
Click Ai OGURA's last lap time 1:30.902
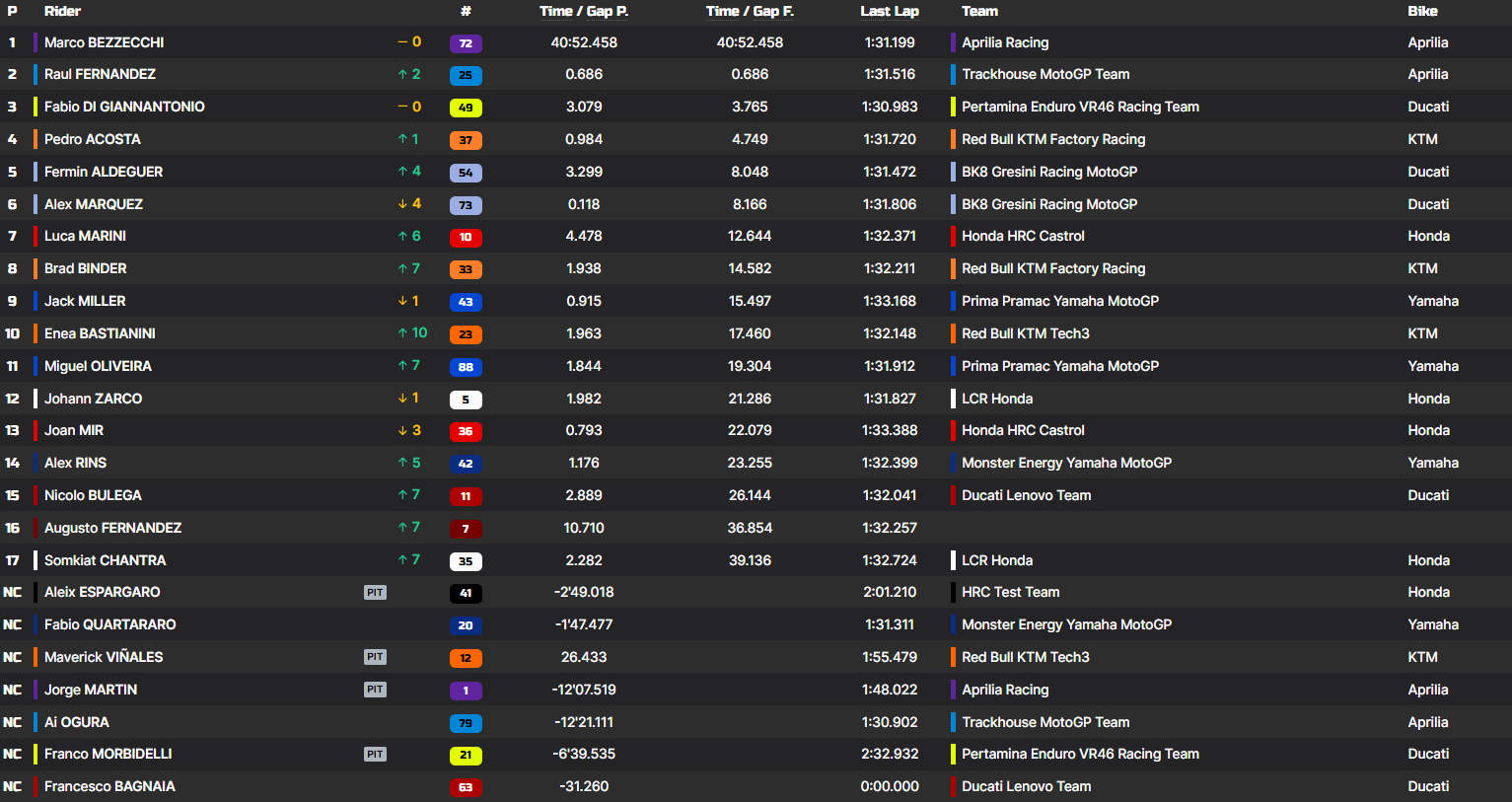click(889, 722)
